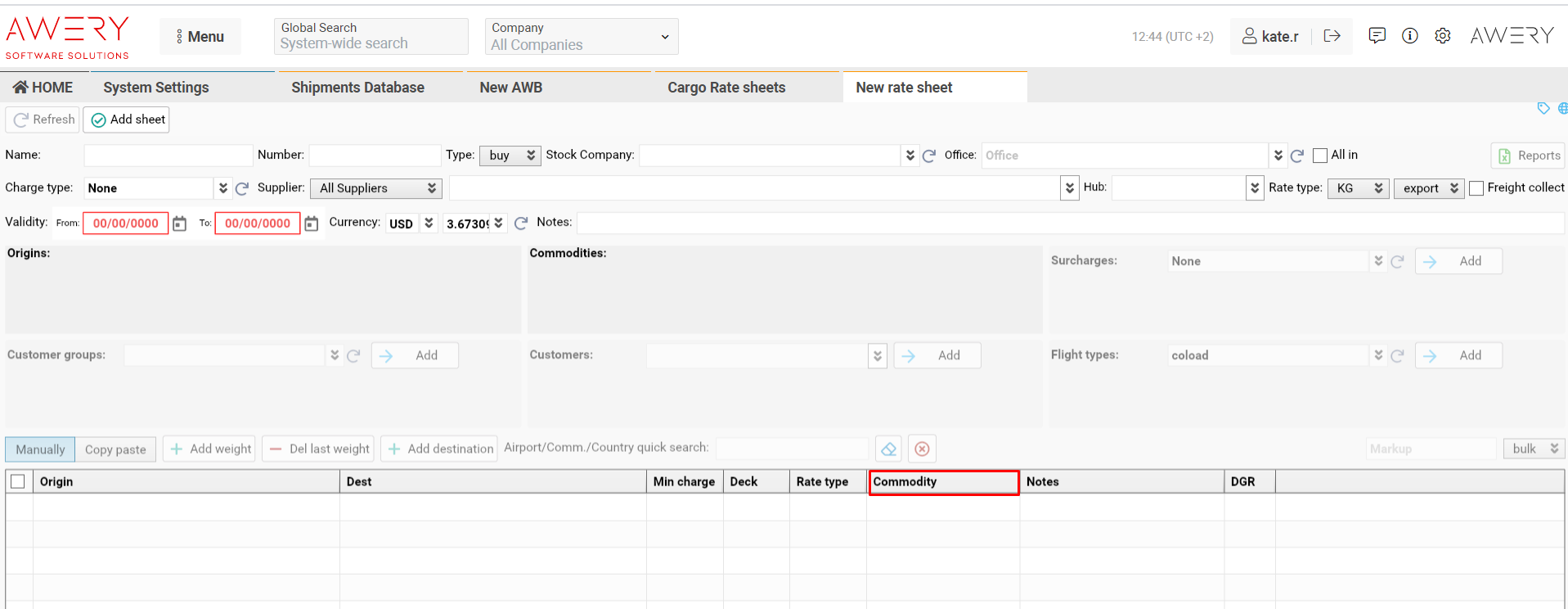Open the Company All Companies selector
Screen dimensions: 1568x609
pyautogui.click(x=581, y=37)
